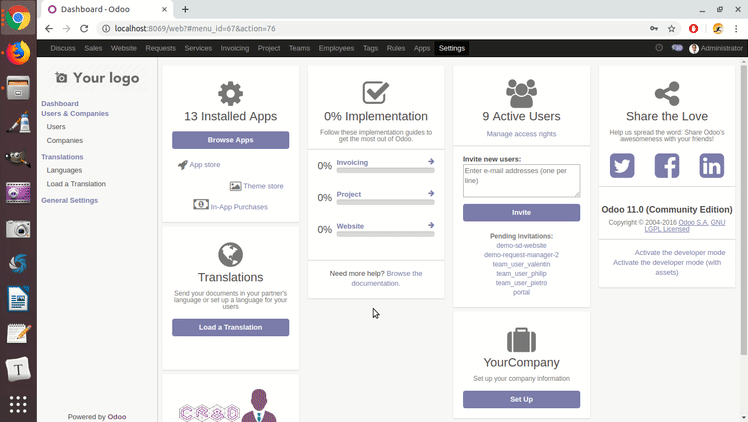Open pending invitation demo-sd-website
This screenshot has height=422, width=748.
521,245
